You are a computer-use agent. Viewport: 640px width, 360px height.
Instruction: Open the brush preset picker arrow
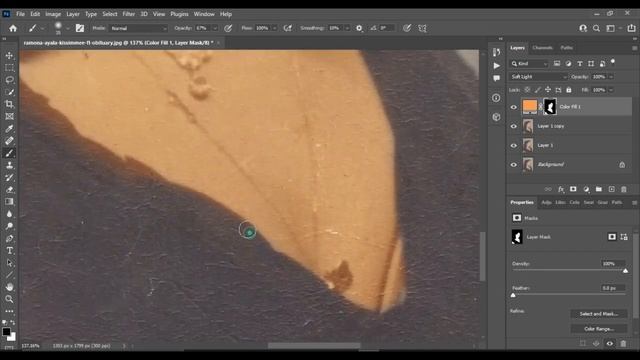pos(67,28)
